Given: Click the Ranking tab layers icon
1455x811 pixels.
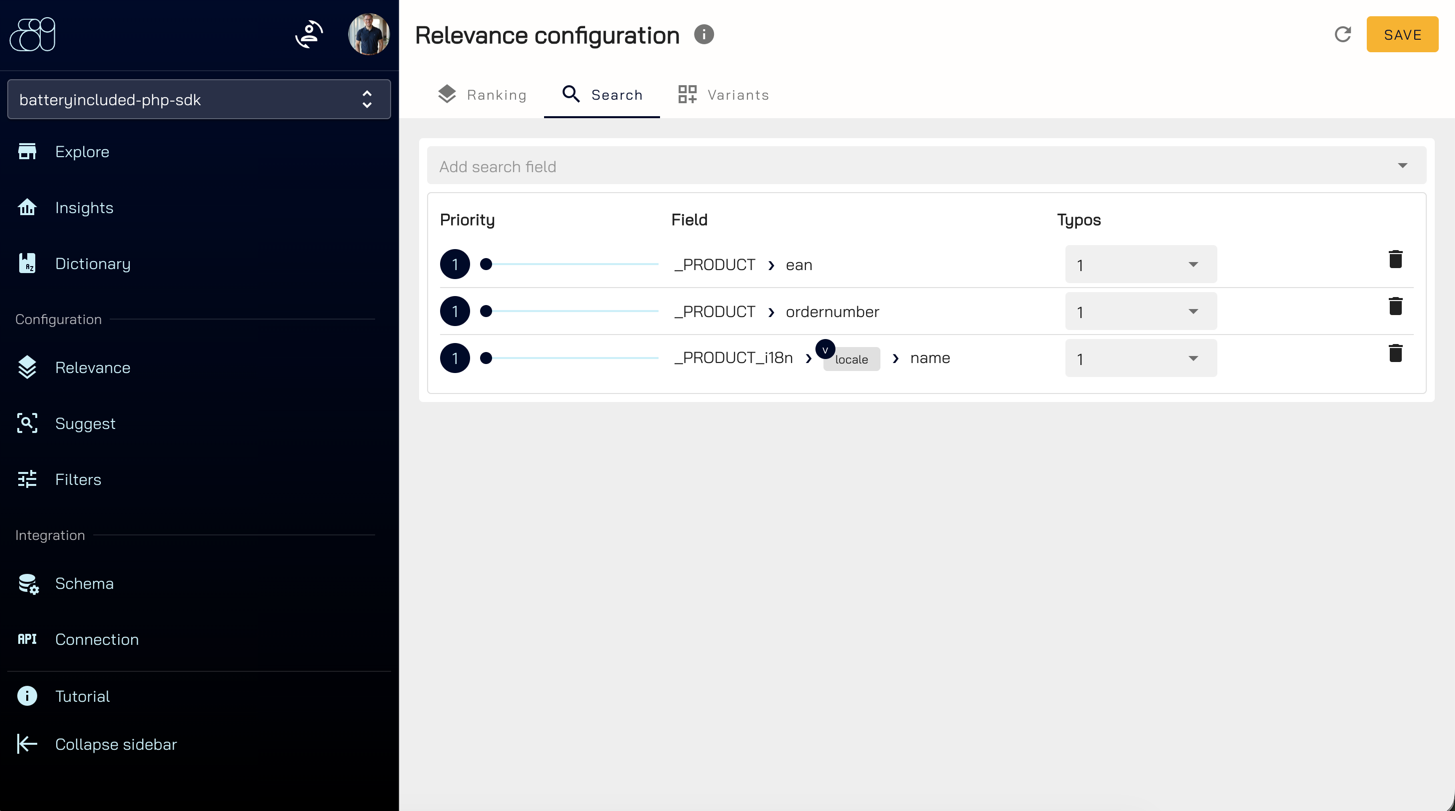Looking at the screenshot, I should click(447, 94).
